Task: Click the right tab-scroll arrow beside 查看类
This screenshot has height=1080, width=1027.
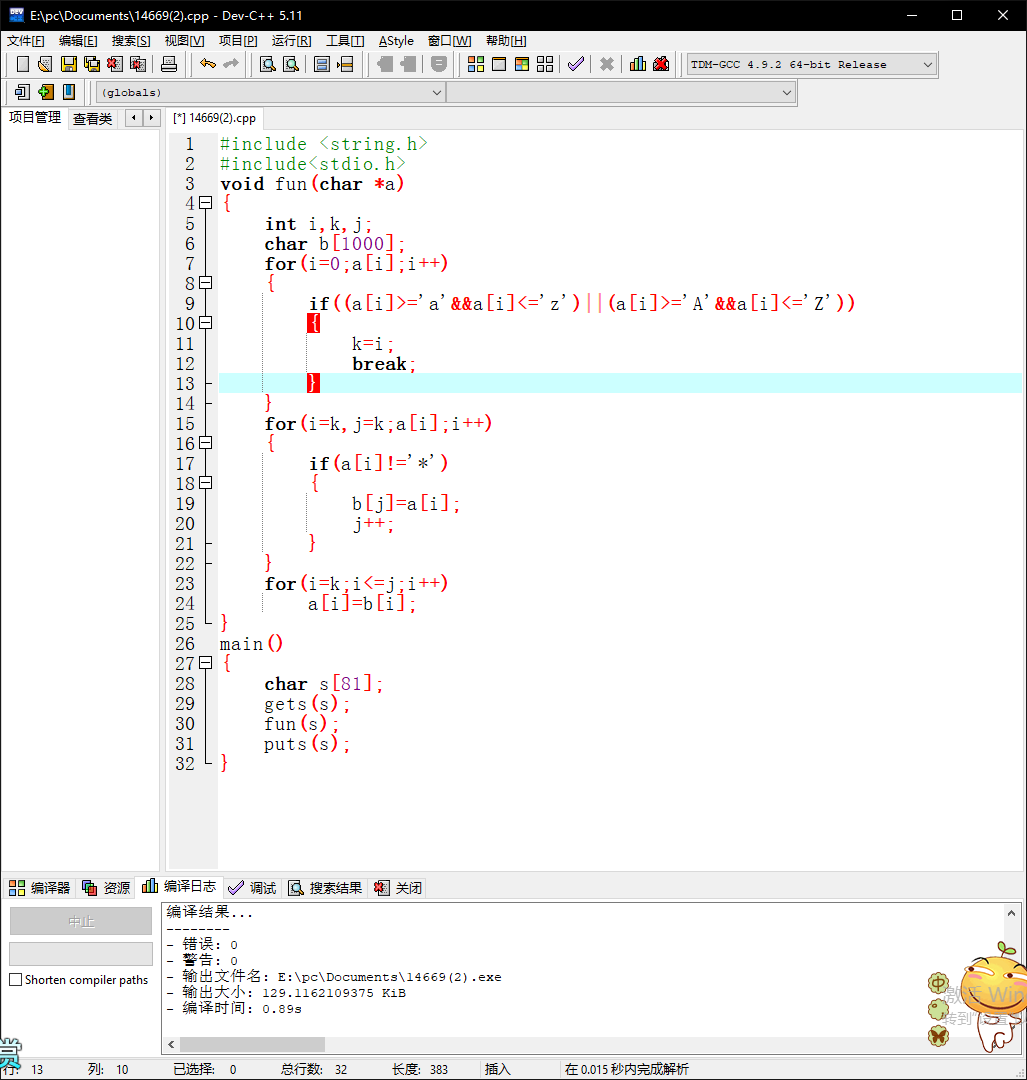Action: click(x=152, y=118)
